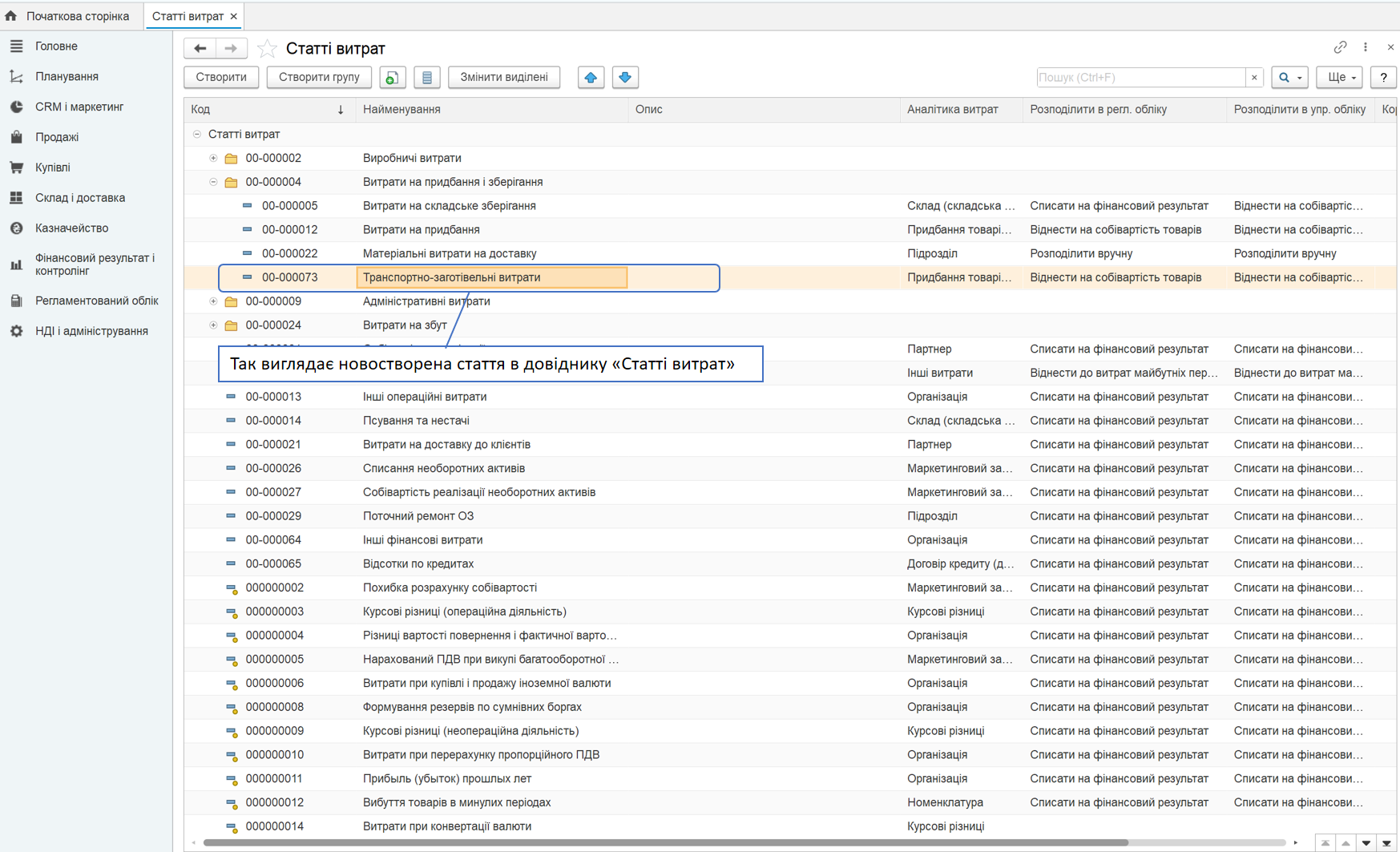
Task: Open the Планування section icon
Action: (x=16, y=77)
